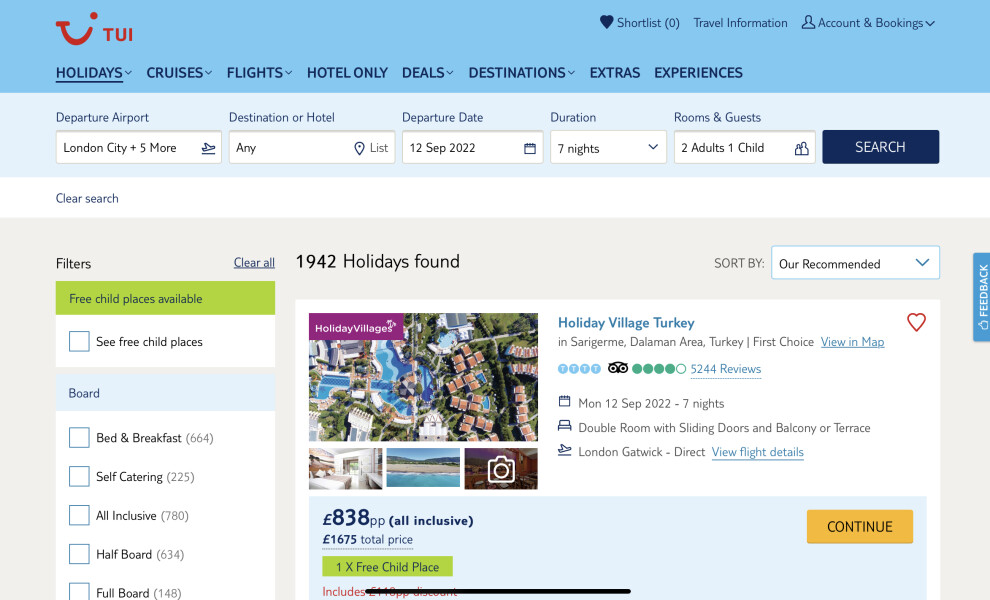Image resolution: width=990 pixels, height=600 pixels.
Task: Click the camera icon on gallery thumbnail
Action: 501,469
